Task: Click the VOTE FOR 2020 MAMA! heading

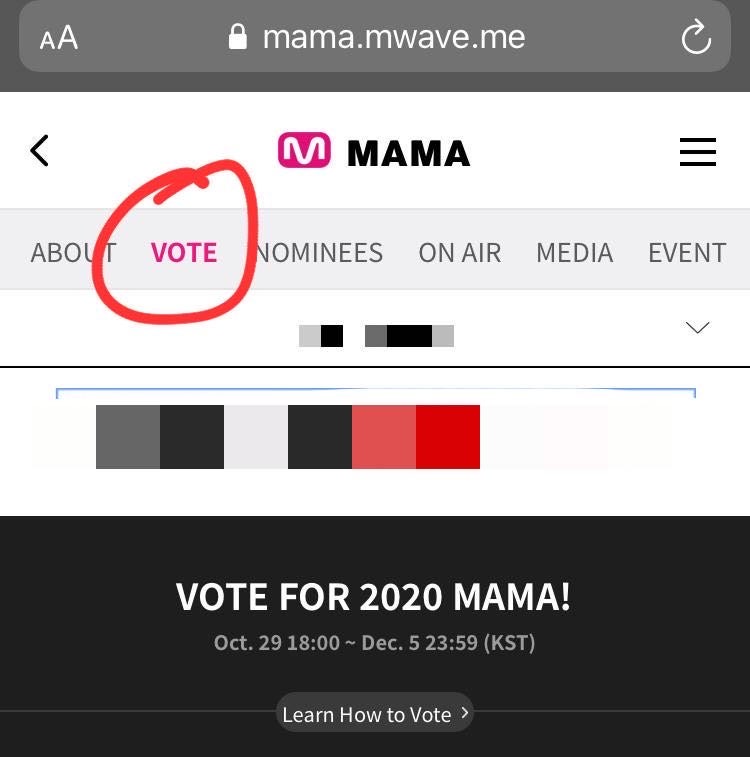Action: tap(374, 598)
